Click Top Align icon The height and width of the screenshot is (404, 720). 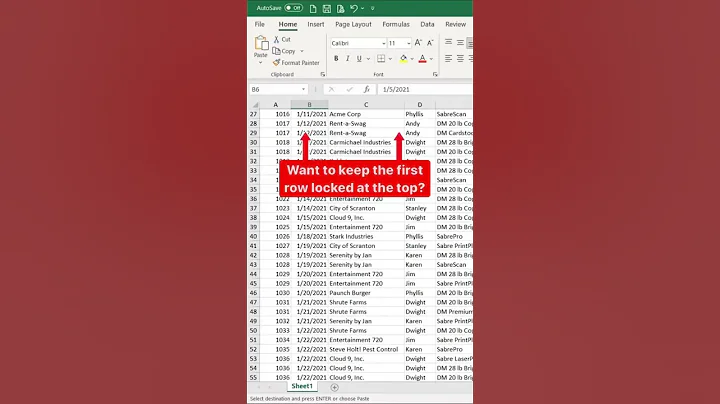tap(448, 42)
